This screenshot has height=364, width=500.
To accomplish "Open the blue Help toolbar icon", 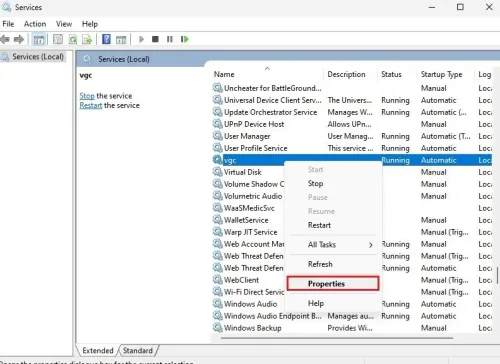I will tap(106, 39).
